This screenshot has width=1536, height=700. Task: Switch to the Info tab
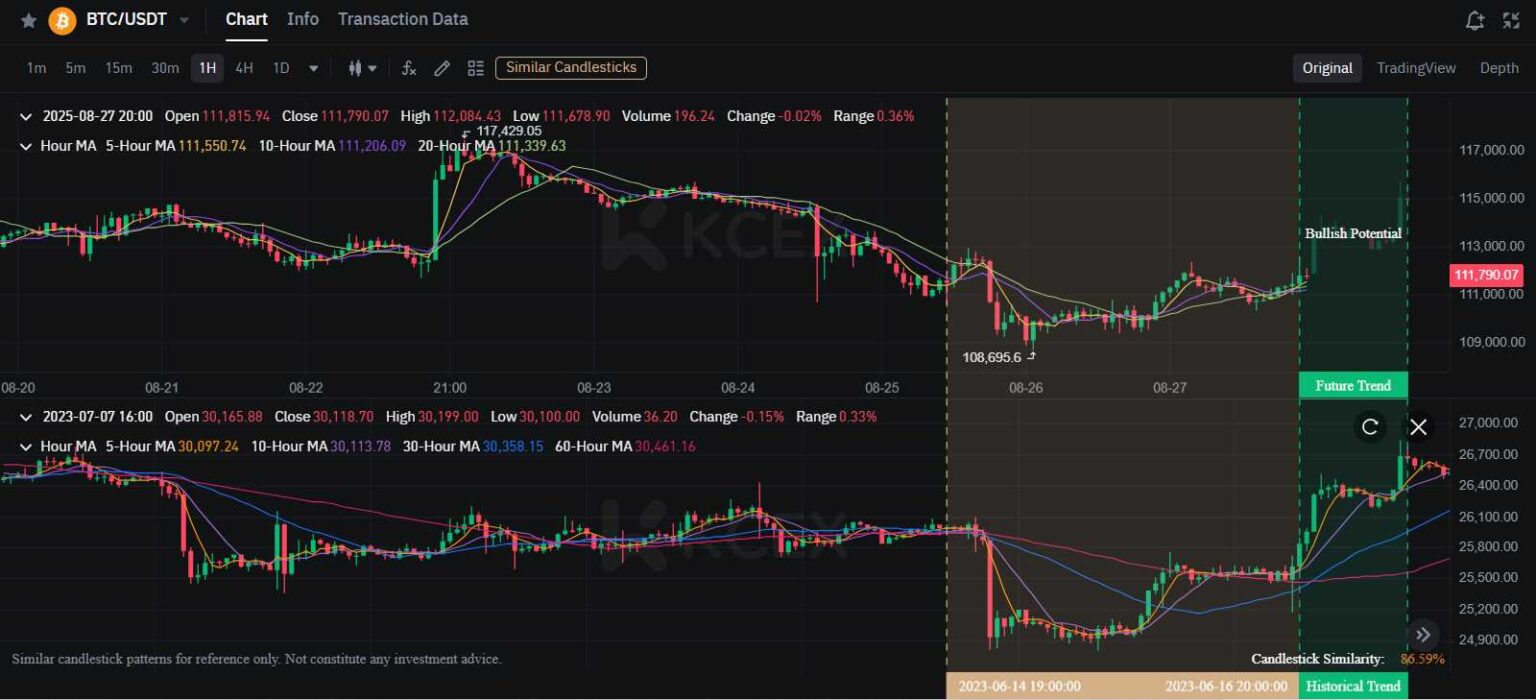(x=302, y=19)
